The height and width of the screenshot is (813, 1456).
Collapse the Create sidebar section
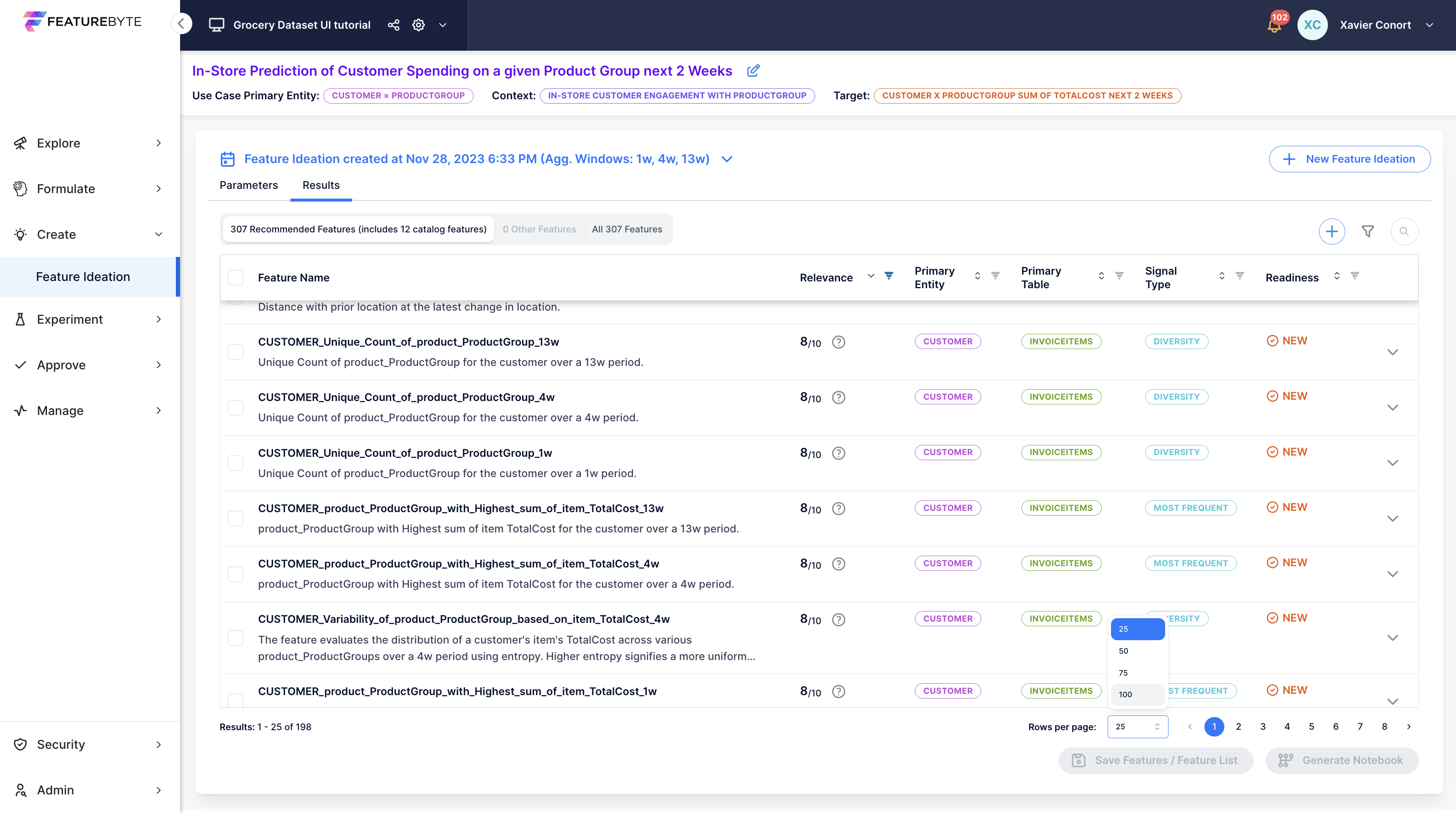(x=89, y=235)
